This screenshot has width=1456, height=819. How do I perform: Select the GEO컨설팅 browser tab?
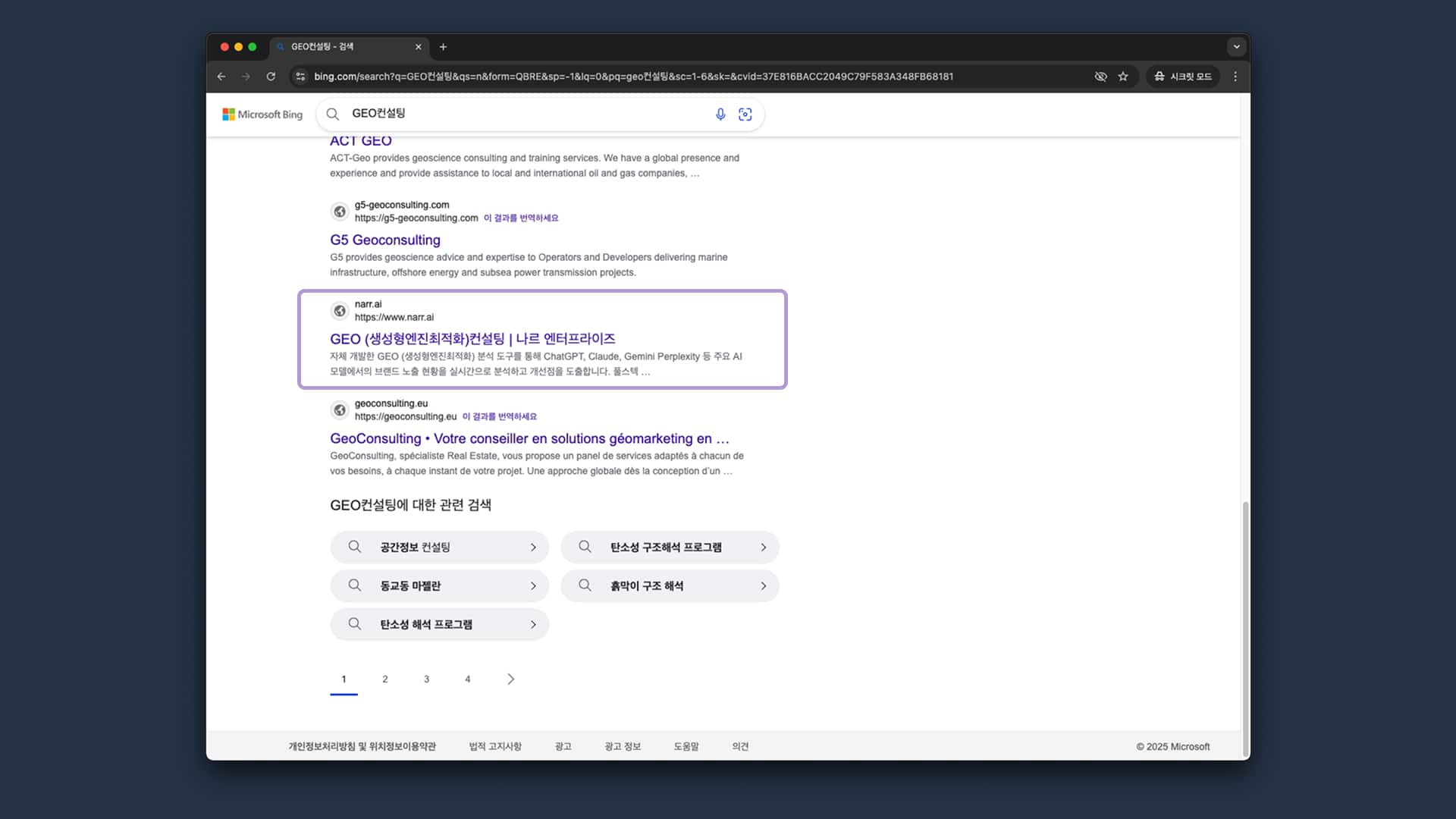(x=334, y=47)
